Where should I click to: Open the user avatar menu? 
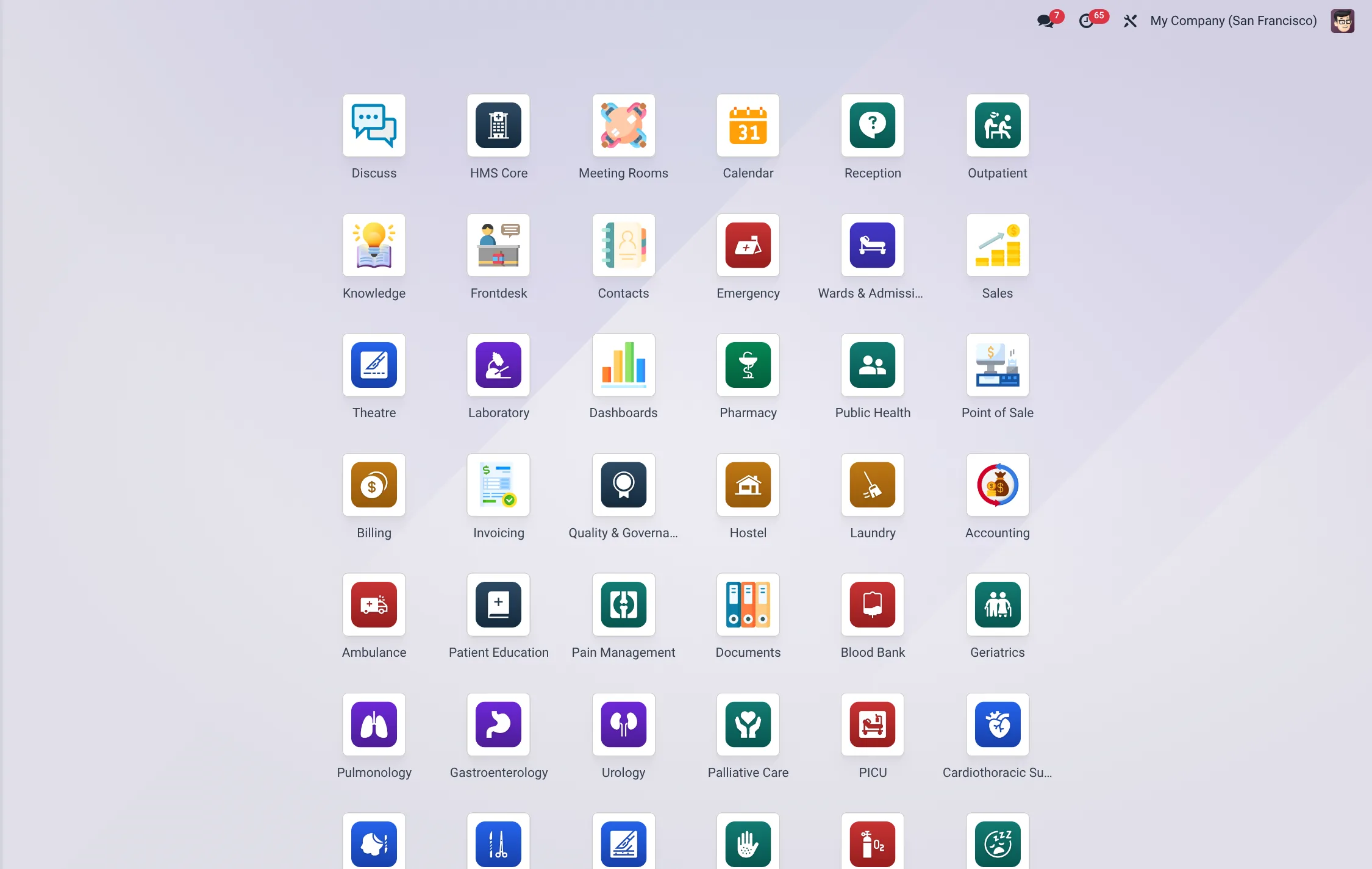point(1342,21)
